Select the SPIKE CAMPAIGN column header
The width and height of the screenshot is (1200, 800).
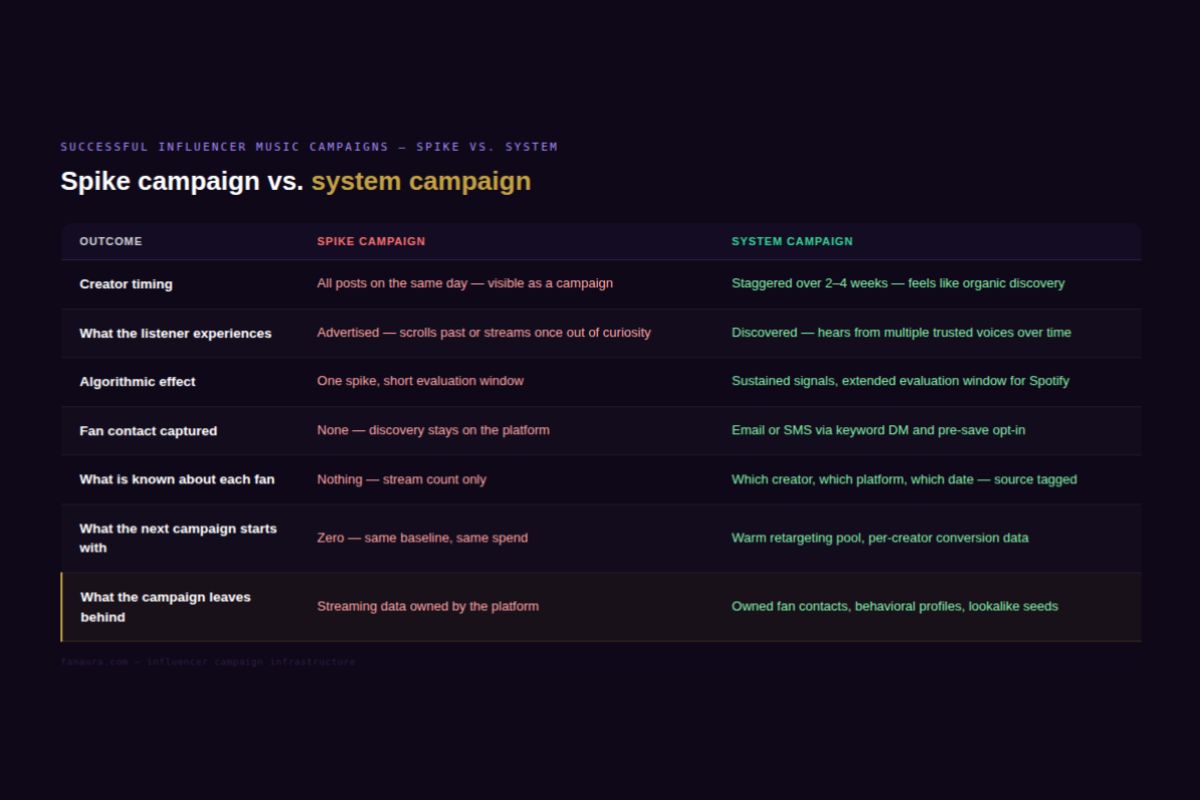point(371,241)
